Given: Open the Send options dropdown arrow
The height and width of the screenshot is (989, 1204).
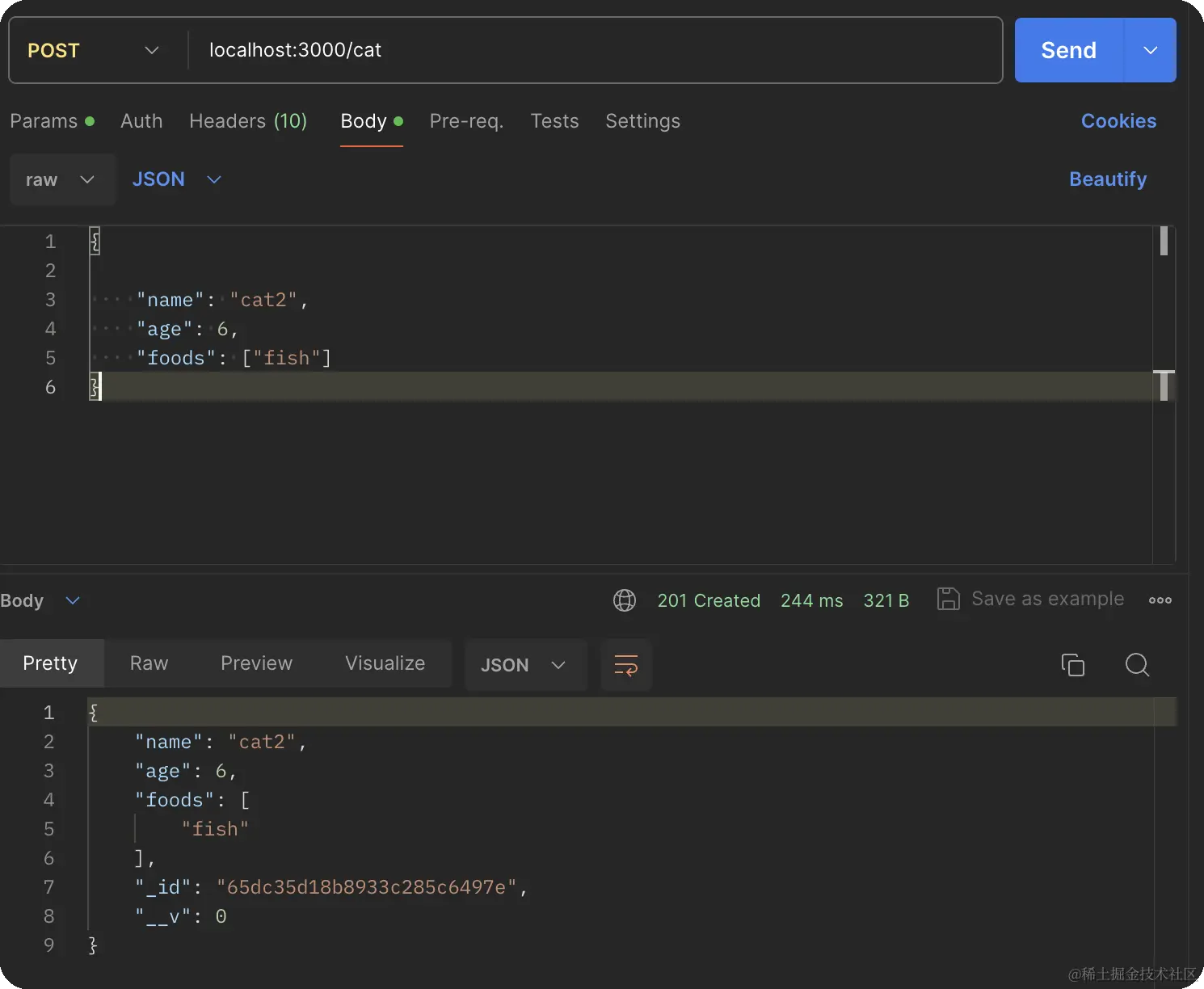Looking at the screenshot, I should tap(1151, 50).
